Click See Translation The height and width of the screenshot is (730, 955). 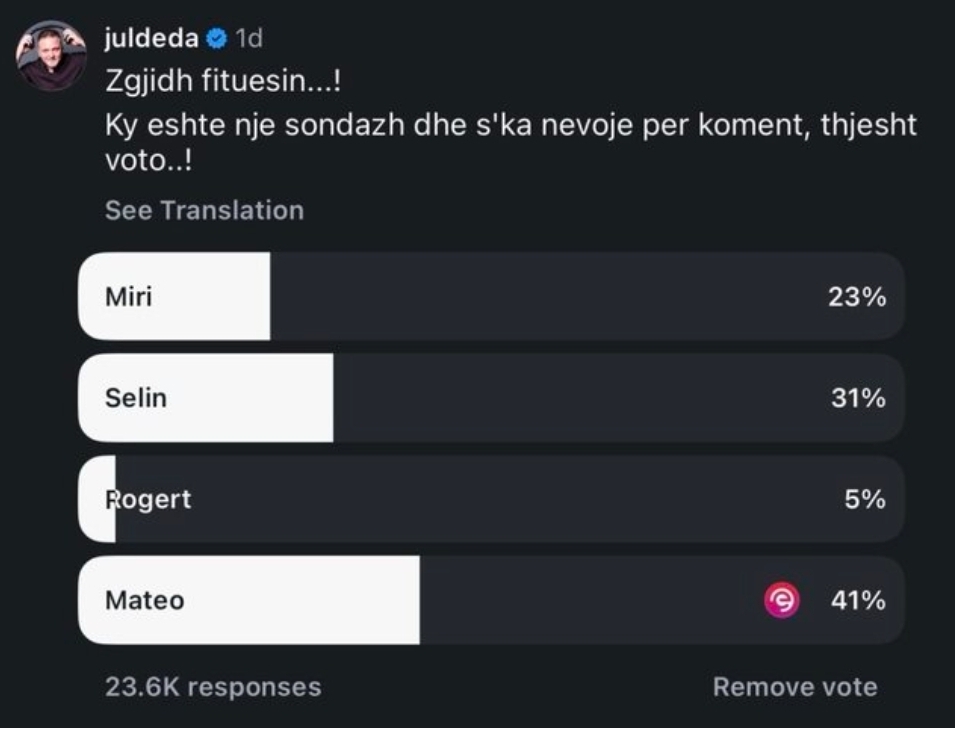pos(204,210)
